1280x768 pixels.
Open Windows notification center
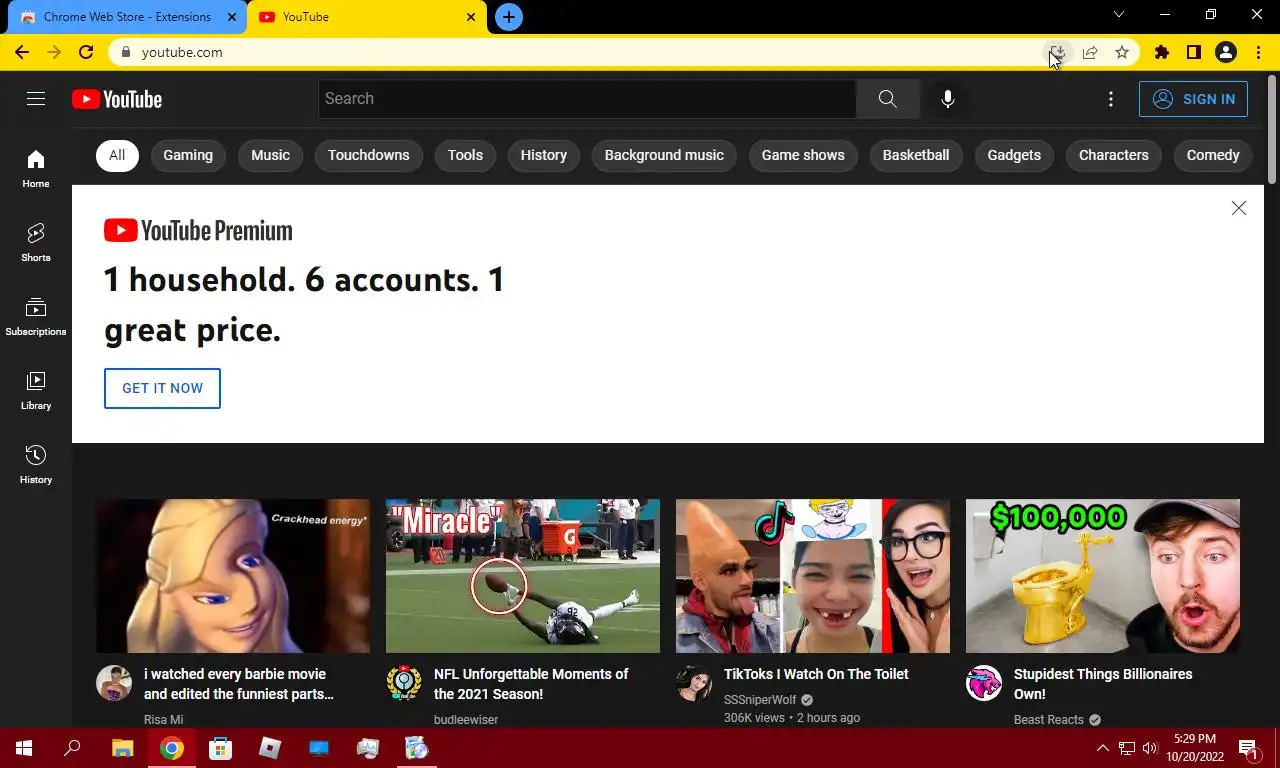(x=1249, y=748)
